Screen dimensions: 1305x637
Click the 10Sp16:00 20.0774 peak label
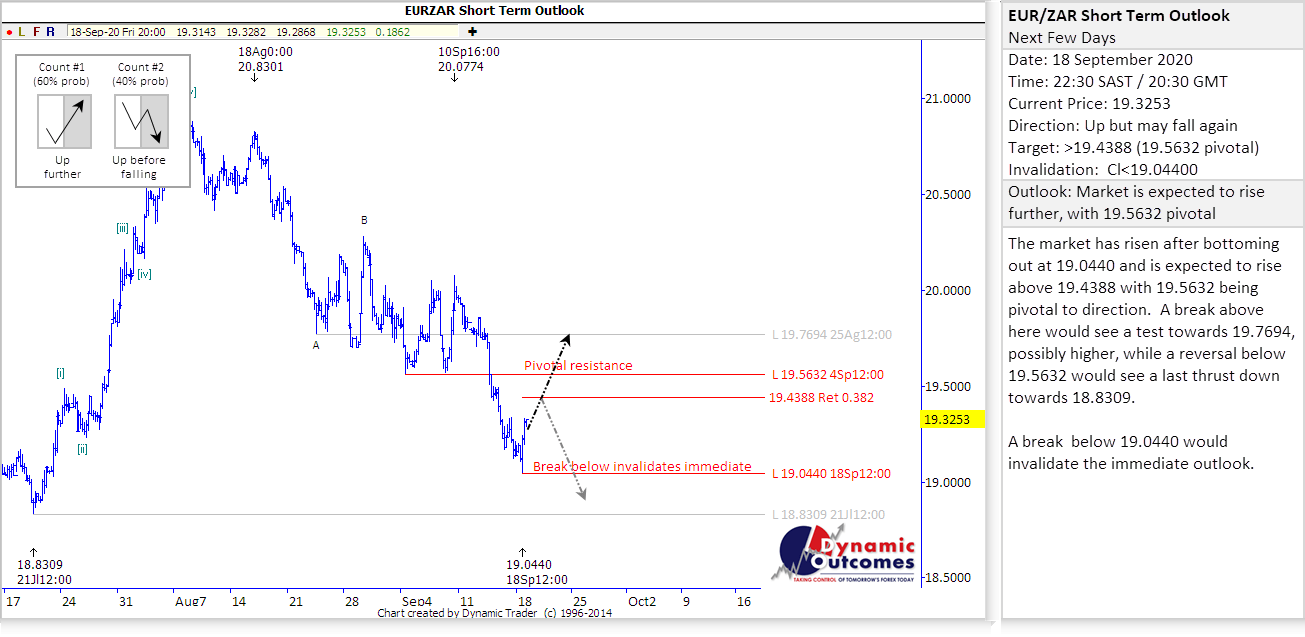point(468,58)
